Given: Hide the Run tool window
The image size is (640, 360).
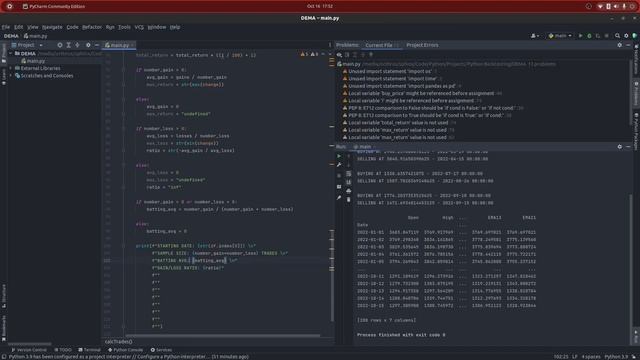Looking at the screenshot, I should coord(628,147).
